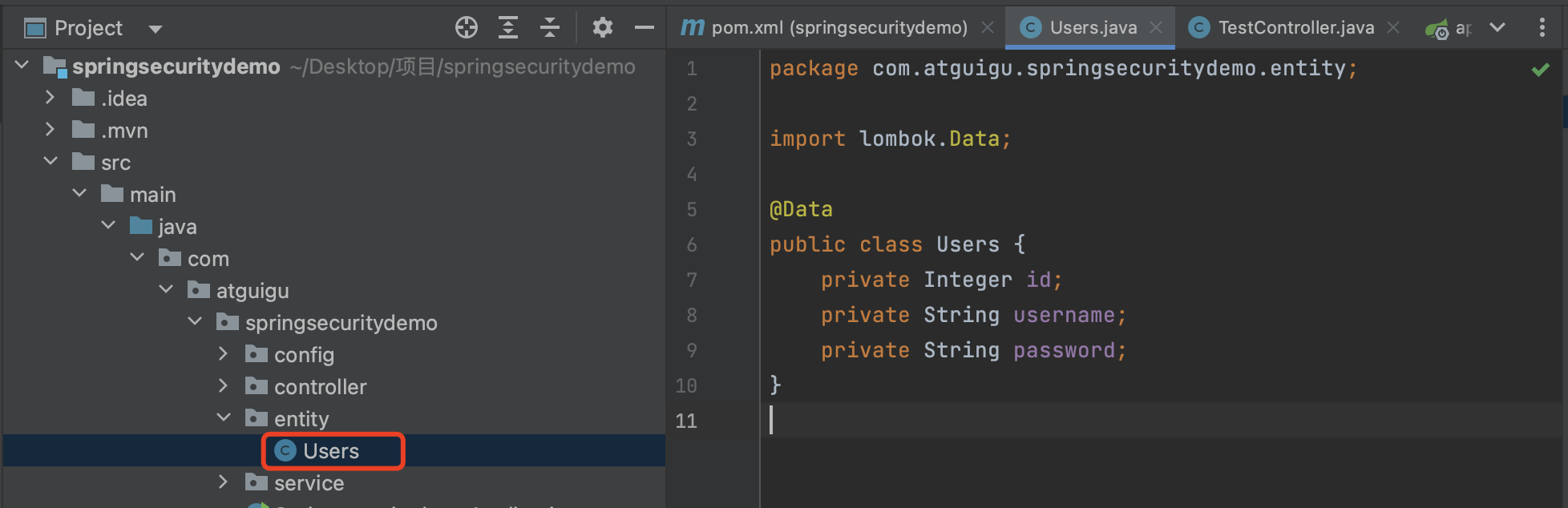This screenshot has height=508, width=1568.
Task: Click the locate/select opened file target icon
Action: (466, 28)
